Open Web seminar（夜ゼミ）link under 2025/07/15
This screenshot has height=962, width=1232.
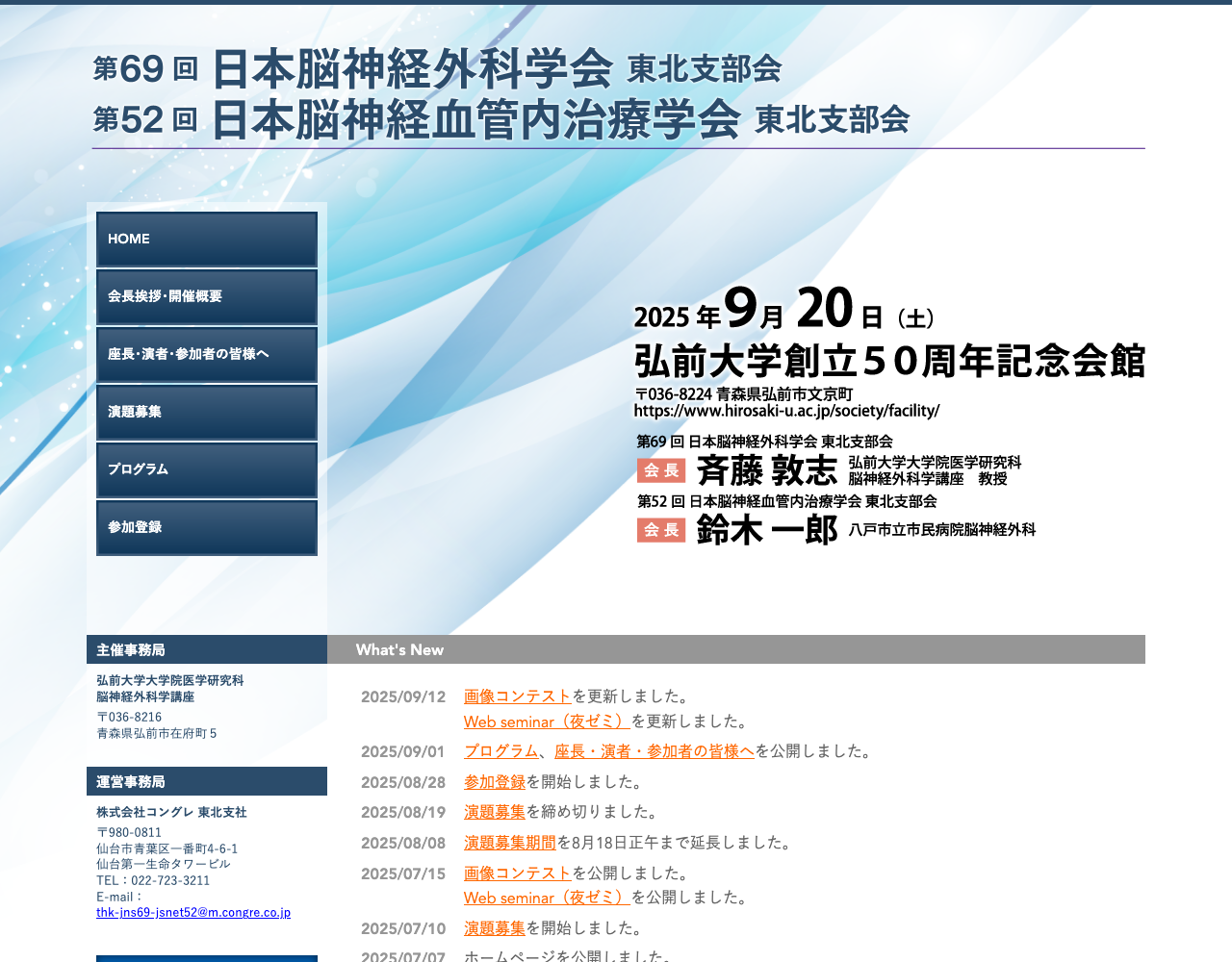[x=546, y=898]
